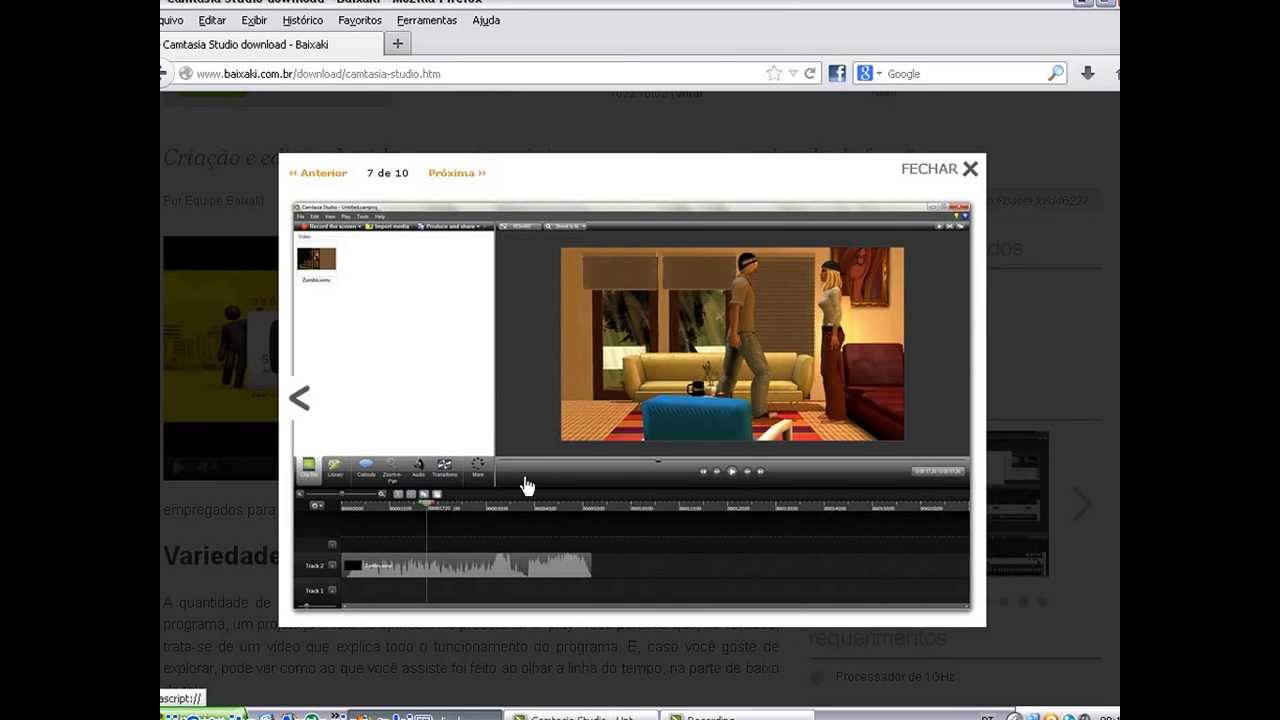
Task: Open the Favoritos menu
Action: pyautogui.click(x=360, y=20)
